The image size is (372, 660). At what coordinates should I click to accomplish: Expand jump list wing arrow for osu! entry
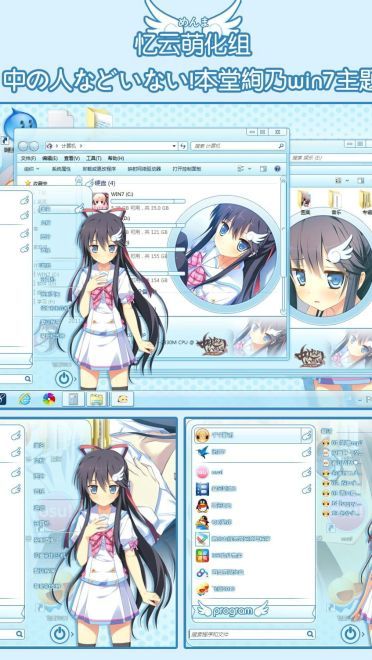click(x=307, y=472)
